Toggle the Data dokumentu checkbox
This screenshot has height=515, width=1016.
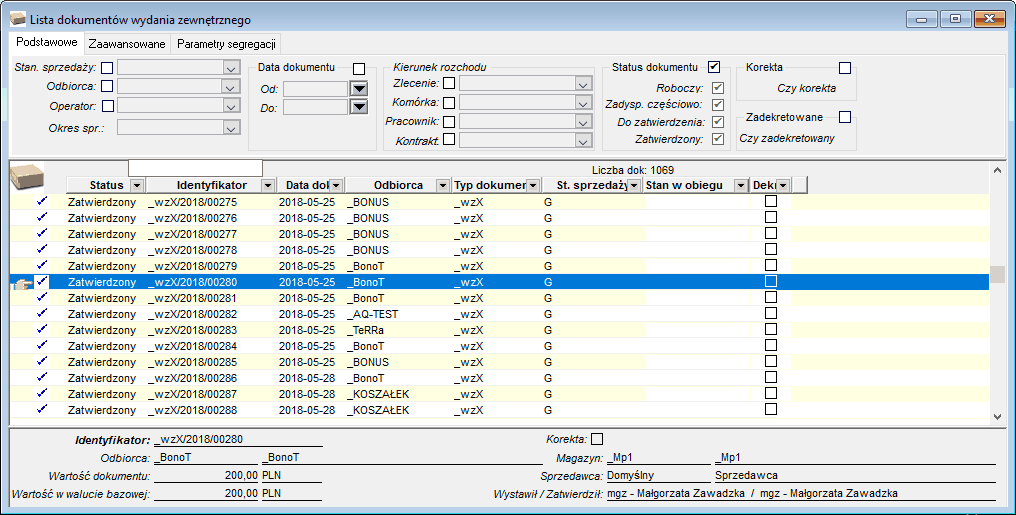(x=359, y=69)
